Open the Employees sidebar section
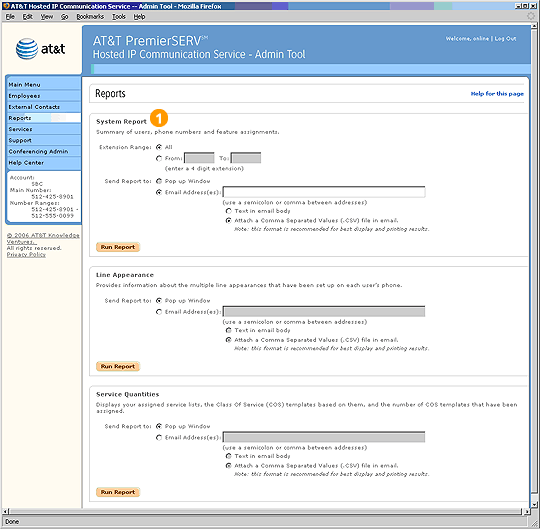The image size is (540, 529). tap(44, 96)
